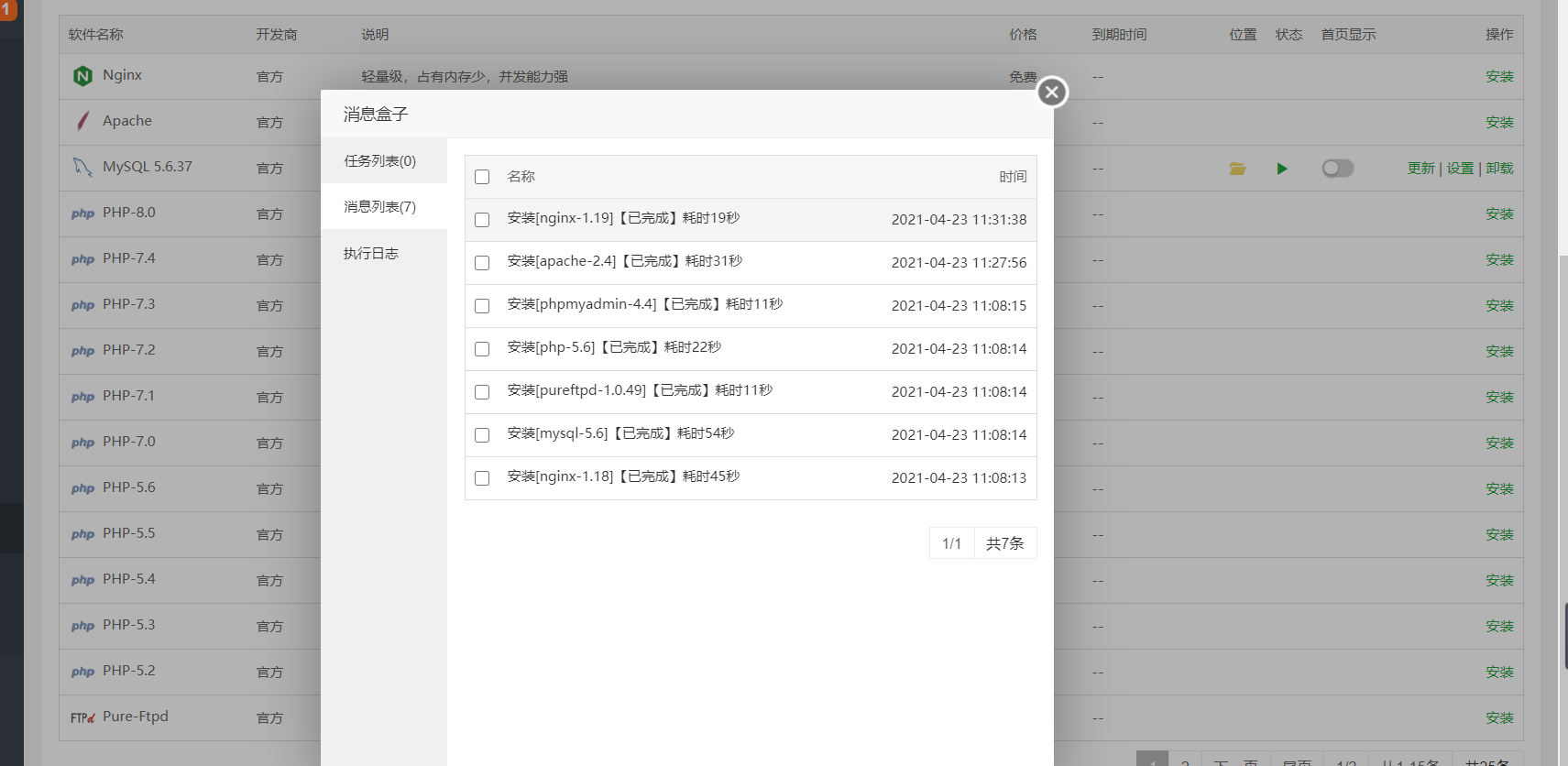
Task: Click 安装 in the PHP-5.5 row
Action: point(1499,535)
